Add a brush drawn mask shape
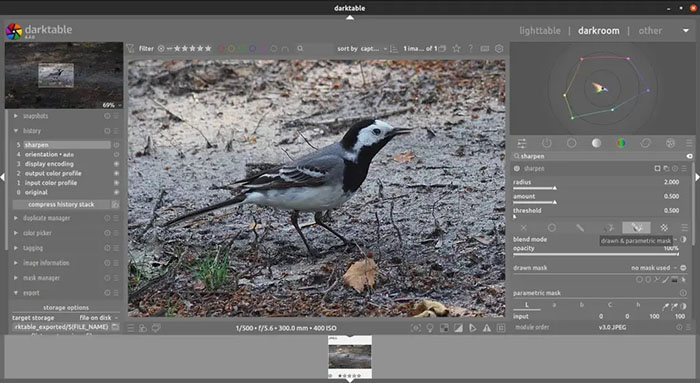The width and height of the screenshot is (700, 383). click(666, 280)
